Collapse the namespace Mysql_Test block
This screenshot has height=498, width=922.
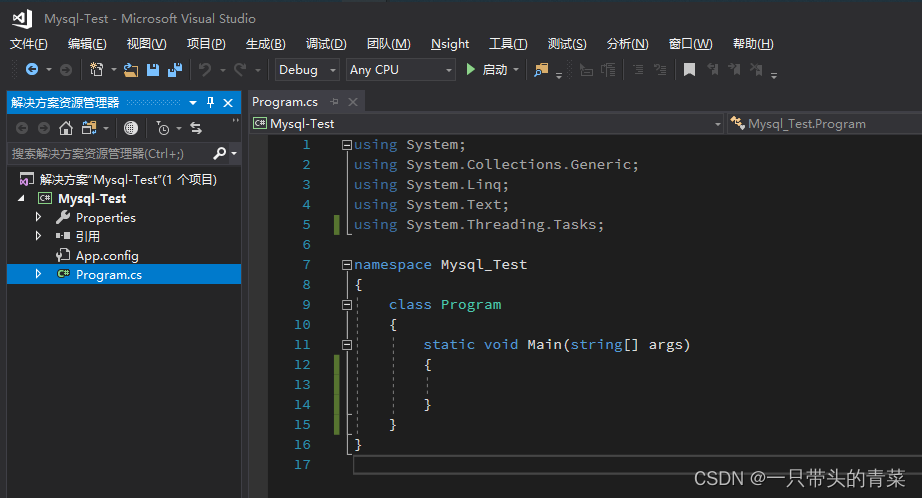click(347, 265)
